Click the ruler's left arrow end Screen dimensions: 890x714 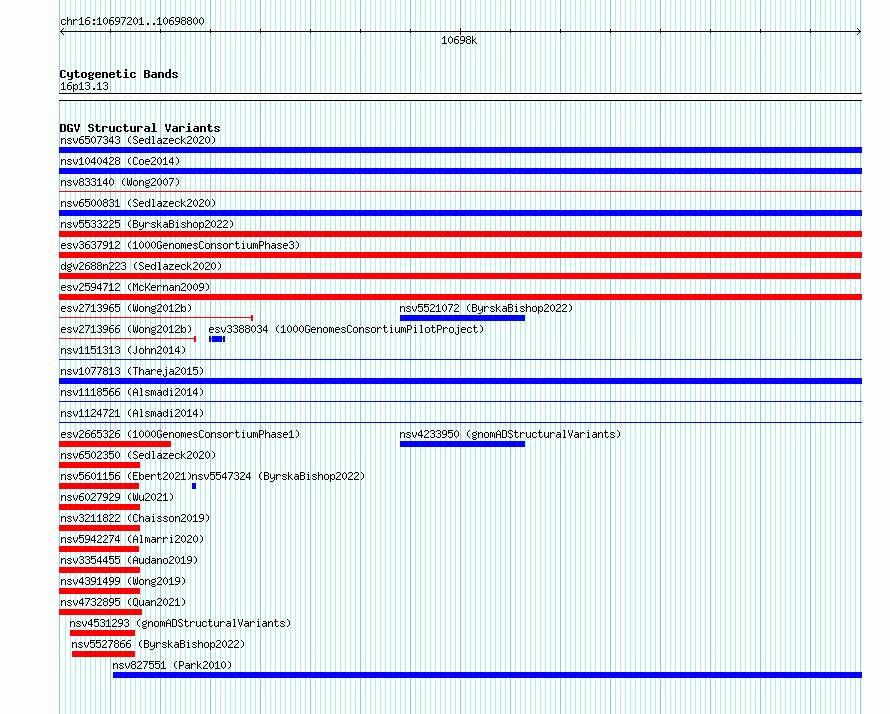[62, 32]
